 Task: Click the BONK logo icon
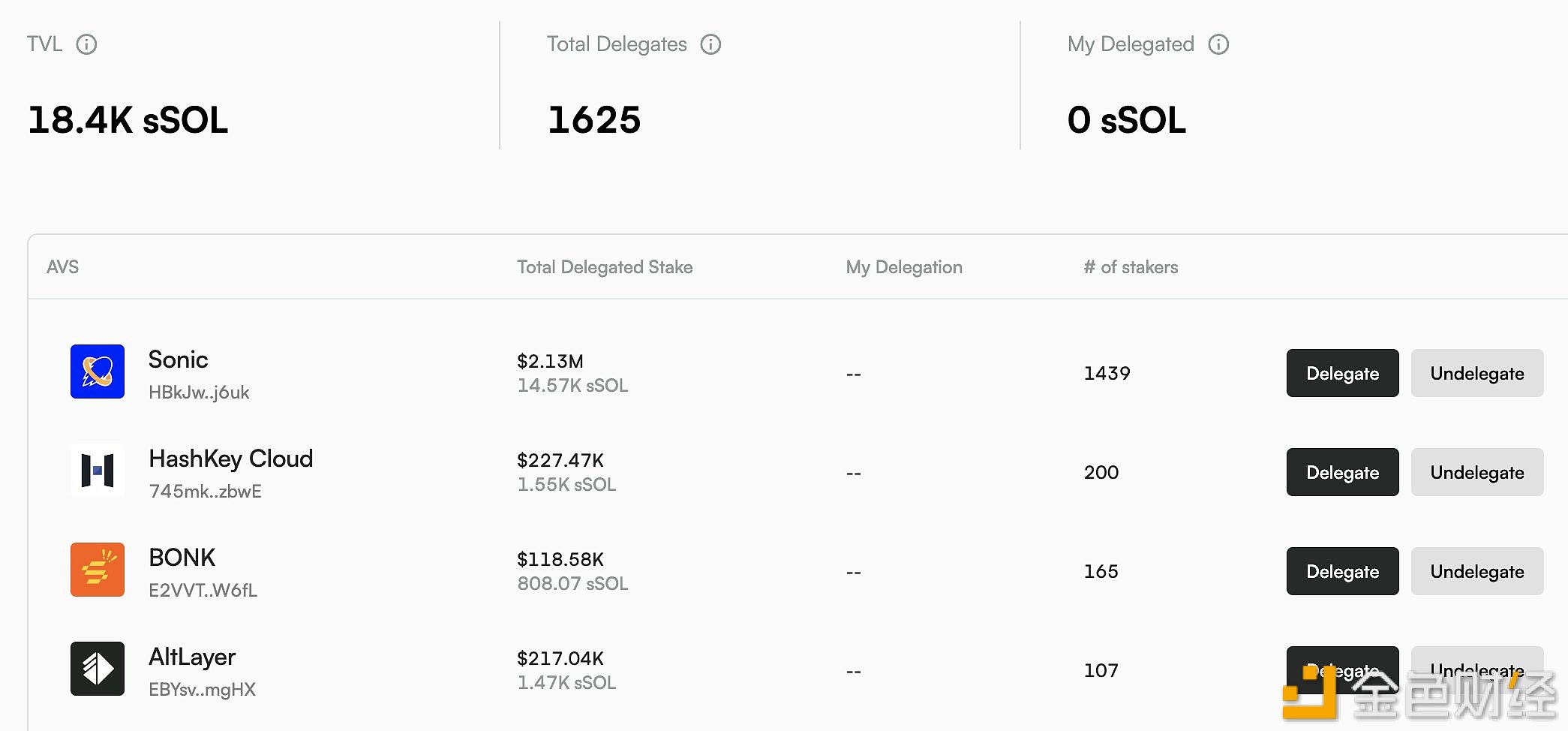[x=98, y=570]
